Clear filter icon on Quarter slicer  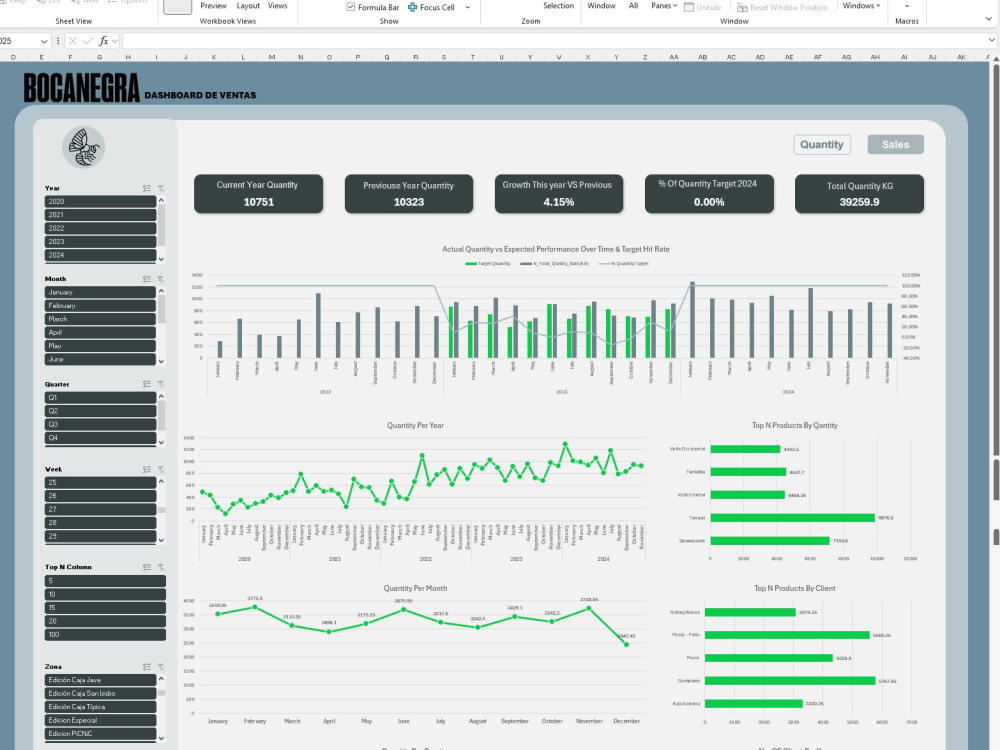[161, 384]
